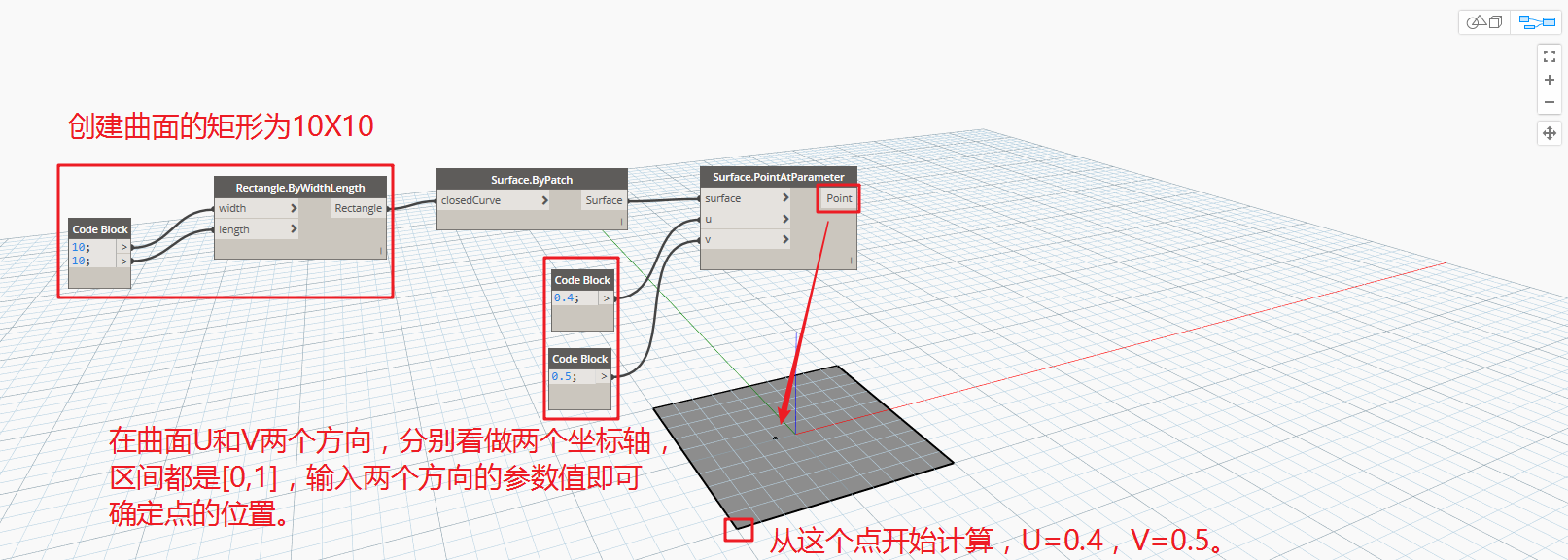Expand the closedCurve port chevron

(544, 200)
